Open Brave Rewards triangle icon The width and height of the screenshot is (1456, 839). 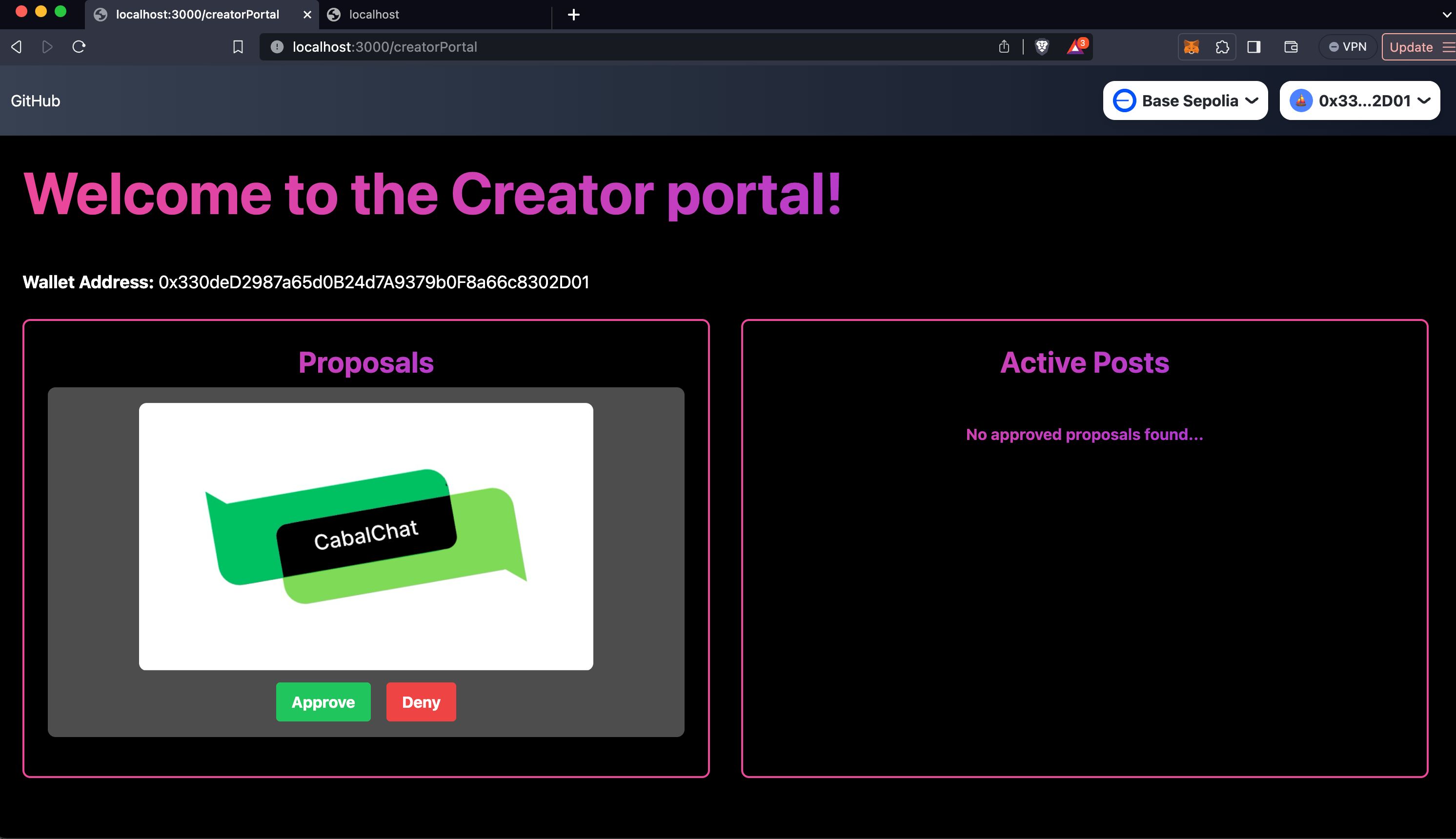point(1076,47)
